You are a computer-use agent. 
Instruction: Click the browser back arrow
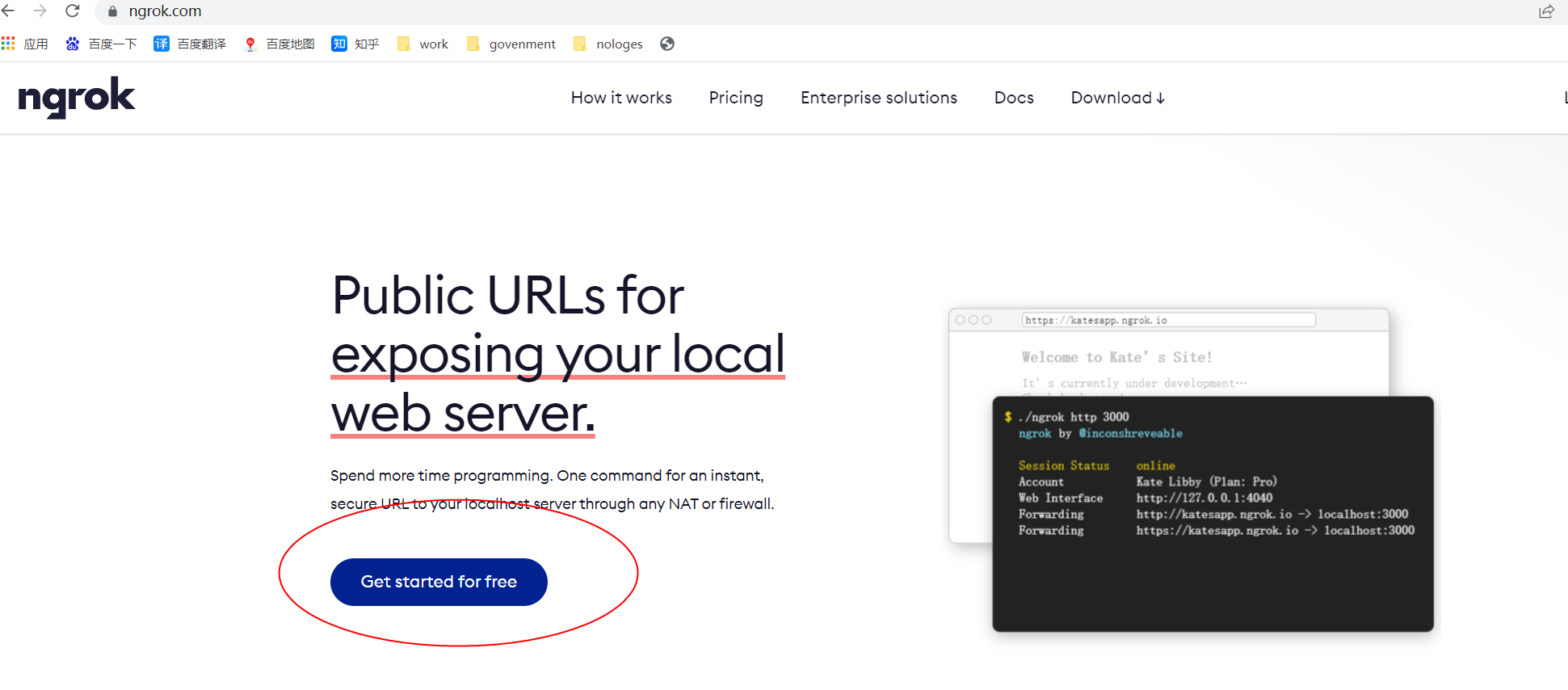(x=8, y=11)
